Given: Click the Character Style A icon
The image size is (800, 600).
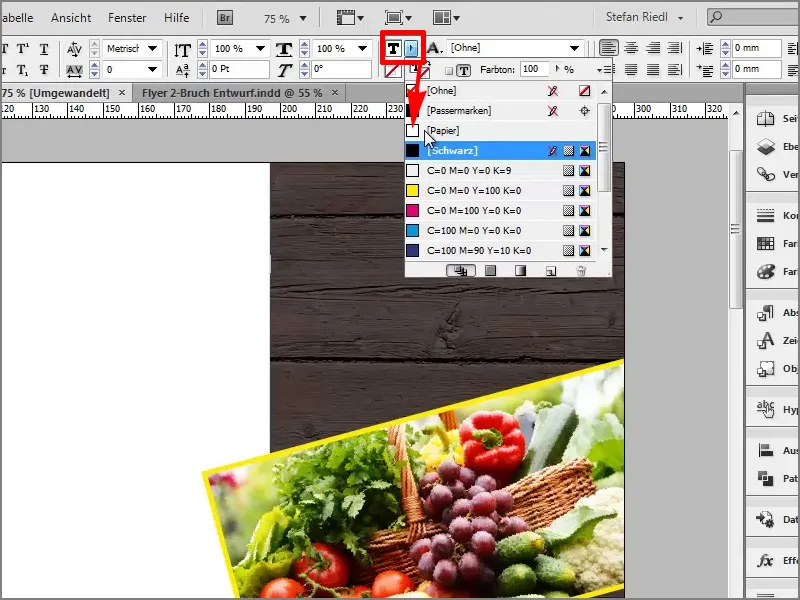Looking at the screenshot, I should 434,48.
